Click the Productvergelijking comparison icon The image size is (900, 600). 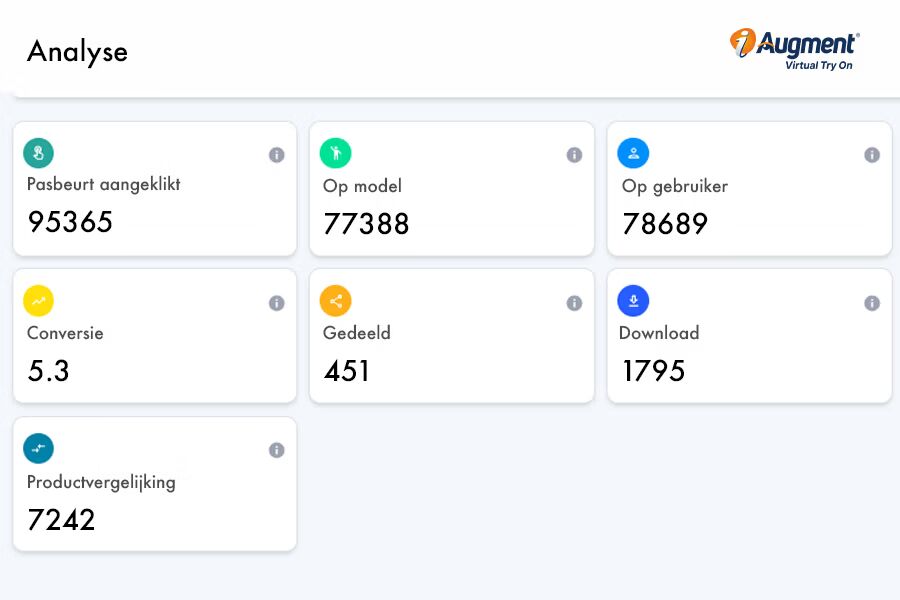click(38, 448)
